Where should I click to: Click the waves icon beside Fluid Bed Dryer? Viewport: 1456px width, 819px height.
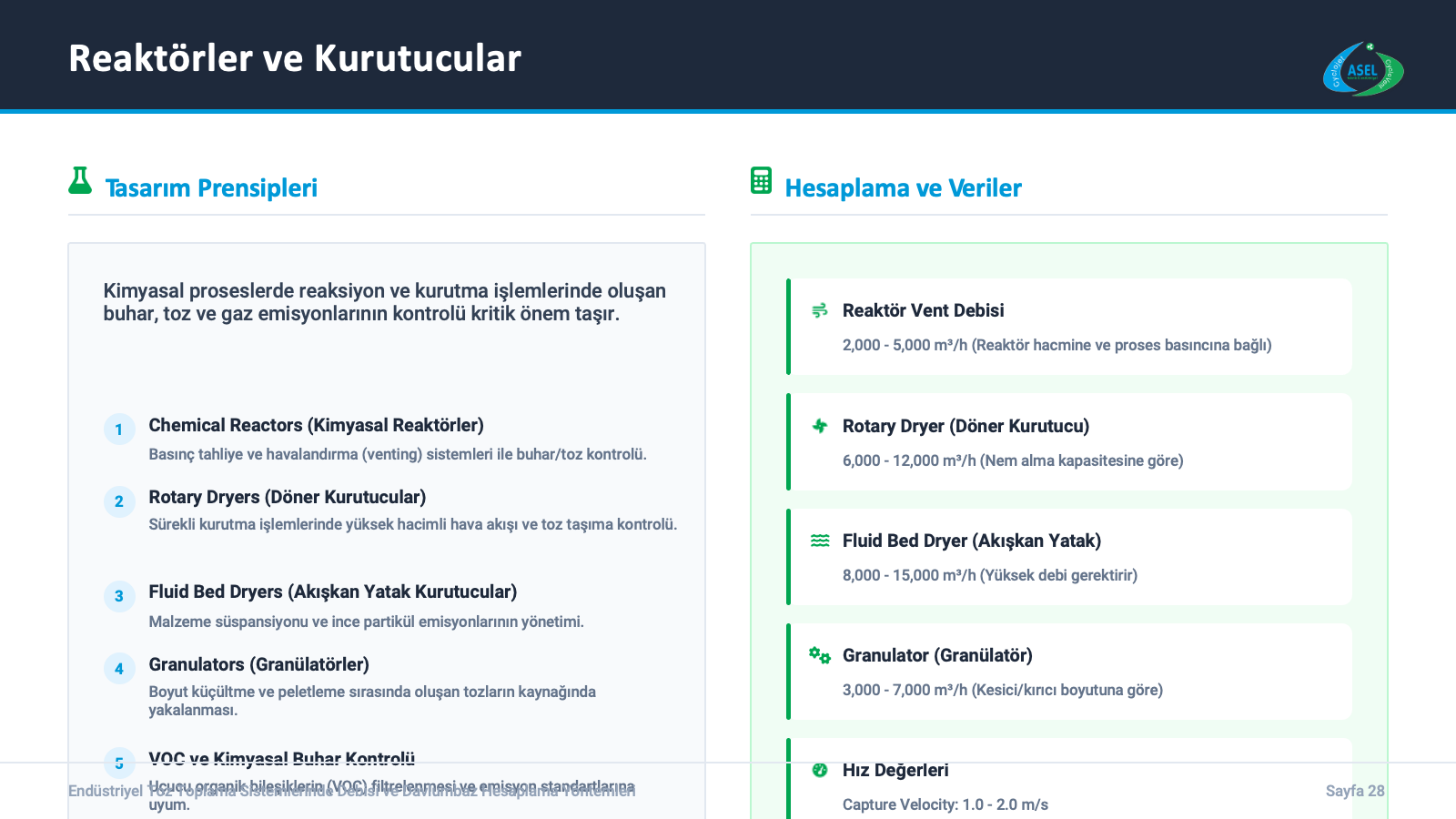(x=819, y=541)
